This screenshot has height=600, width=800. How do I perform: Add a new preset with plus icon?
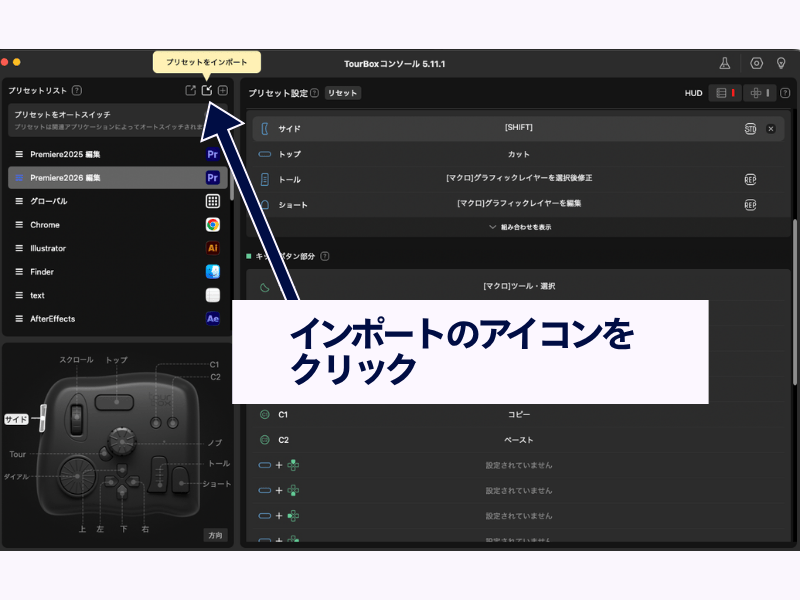223,91
